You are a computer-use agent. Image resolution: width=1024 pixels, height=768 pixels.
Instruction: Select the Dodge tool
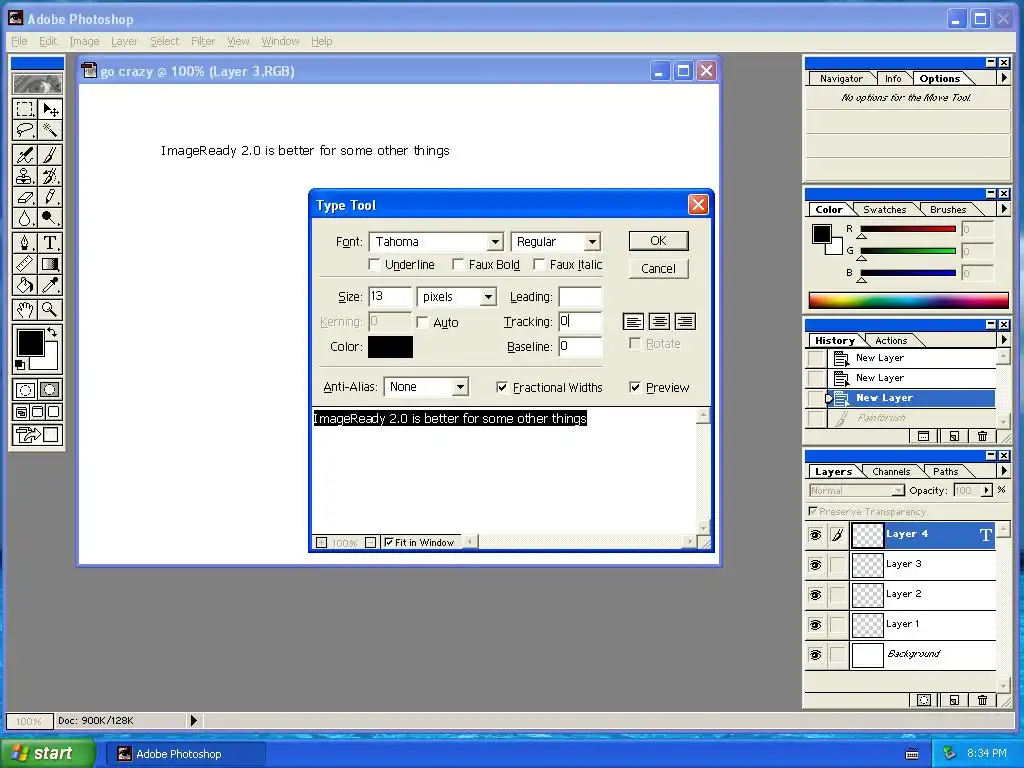click(x=50, y=217)
